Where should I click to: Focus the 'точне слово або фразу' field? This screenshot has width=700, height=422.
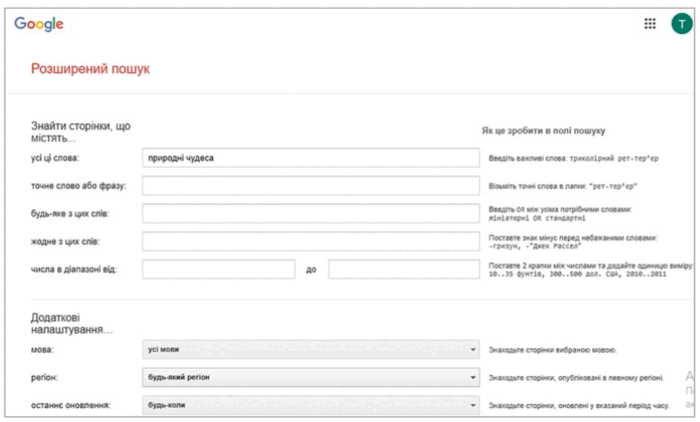(x=311, y=186)
